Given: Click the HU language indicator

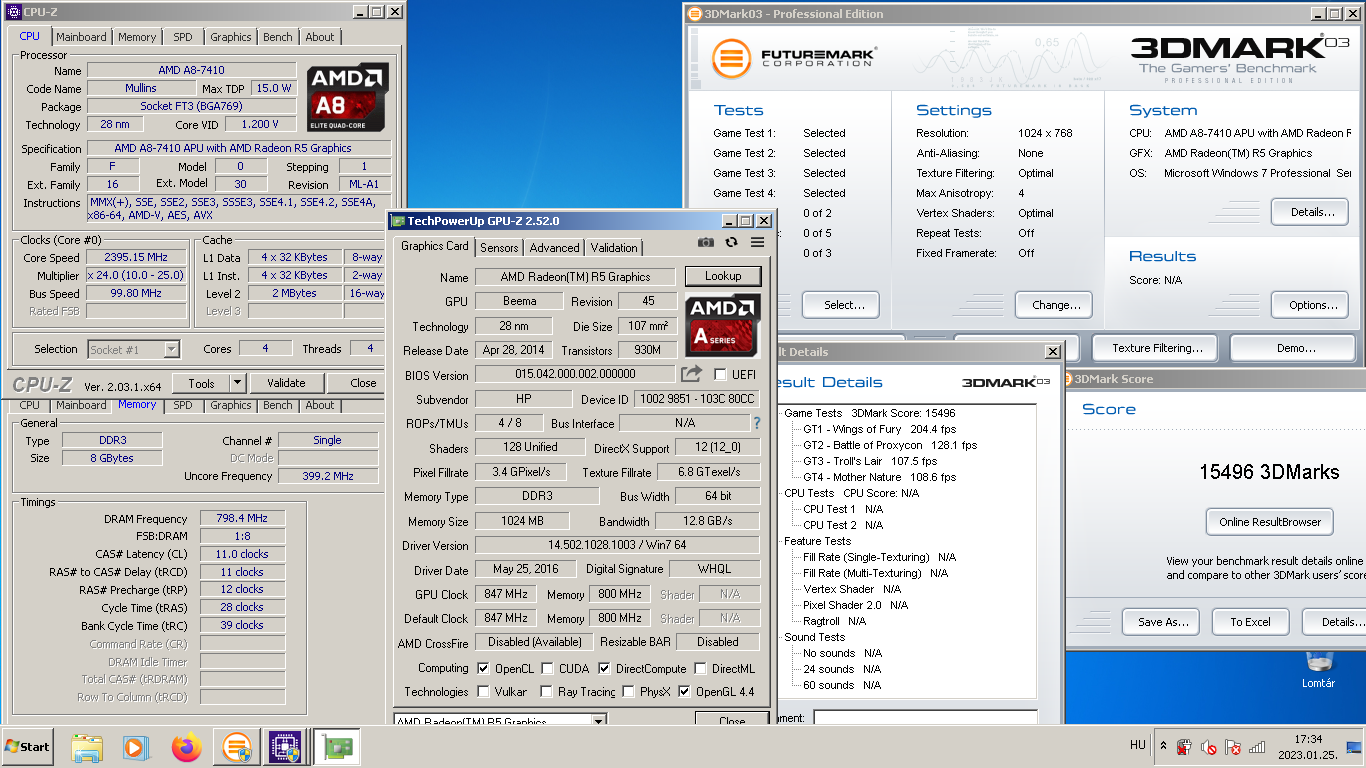Looking at the screenshot, I should (1137, 745).
